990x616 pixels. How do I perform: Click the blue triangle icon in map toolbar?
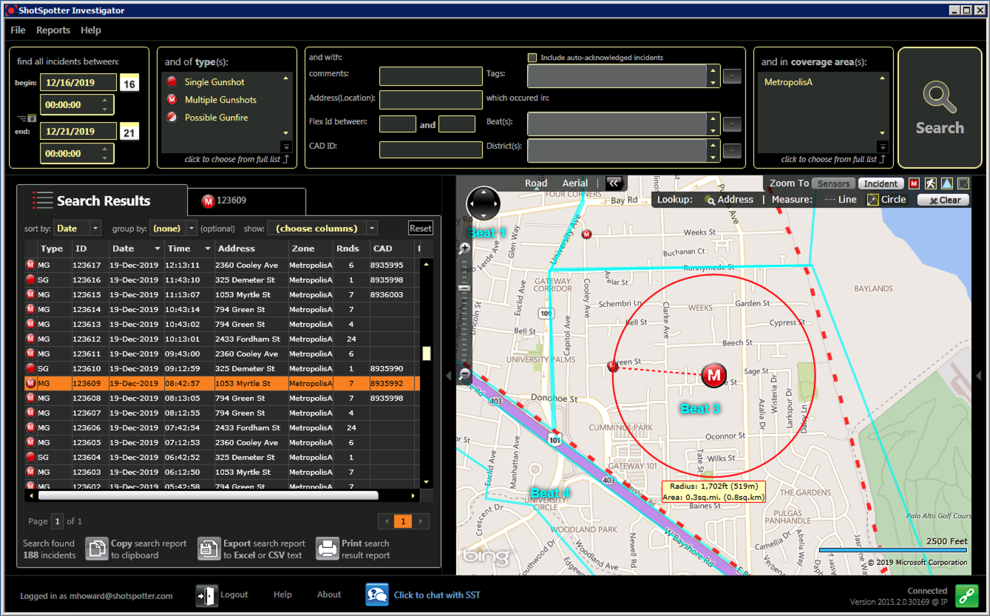coord(947,184)
